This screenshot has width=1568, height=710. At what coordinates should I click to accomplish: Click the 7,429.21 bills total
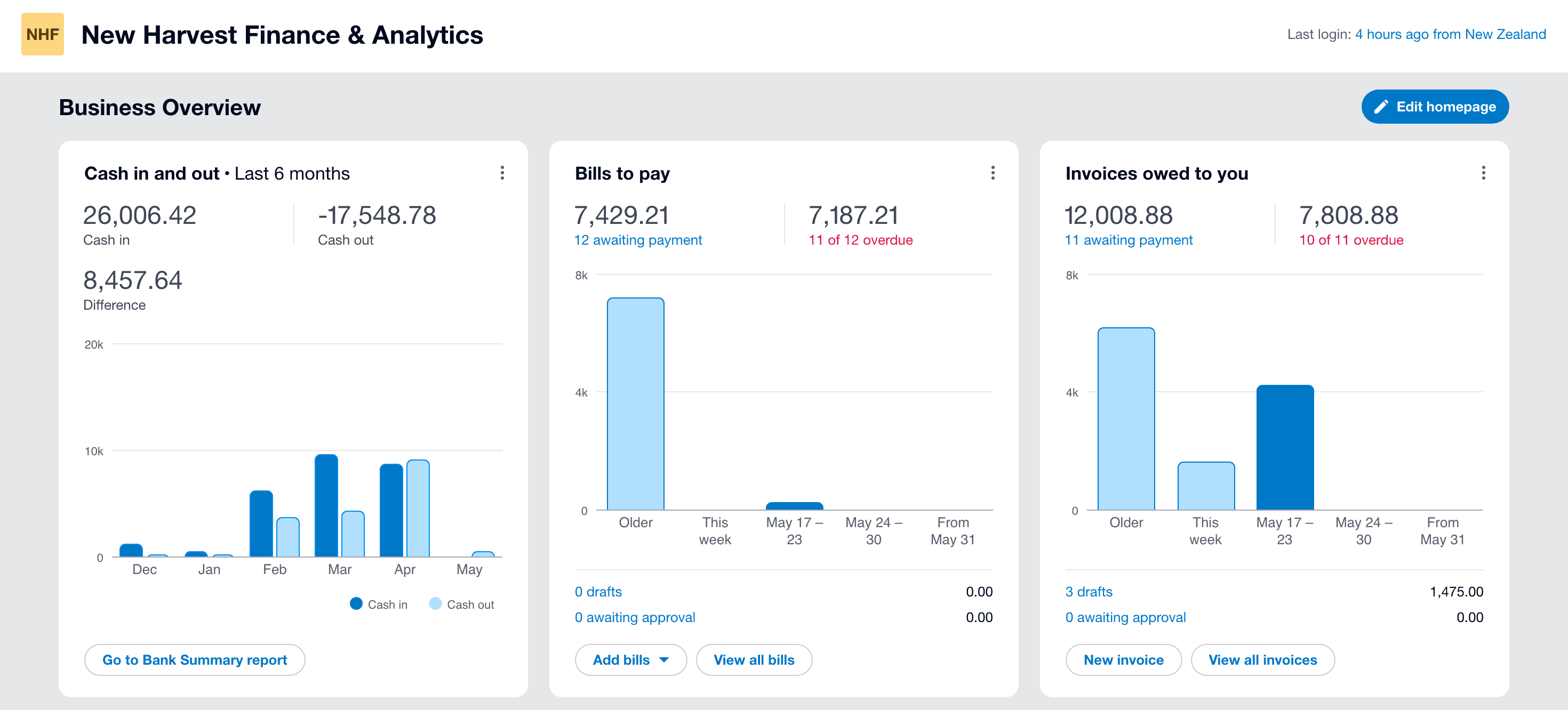621,215
